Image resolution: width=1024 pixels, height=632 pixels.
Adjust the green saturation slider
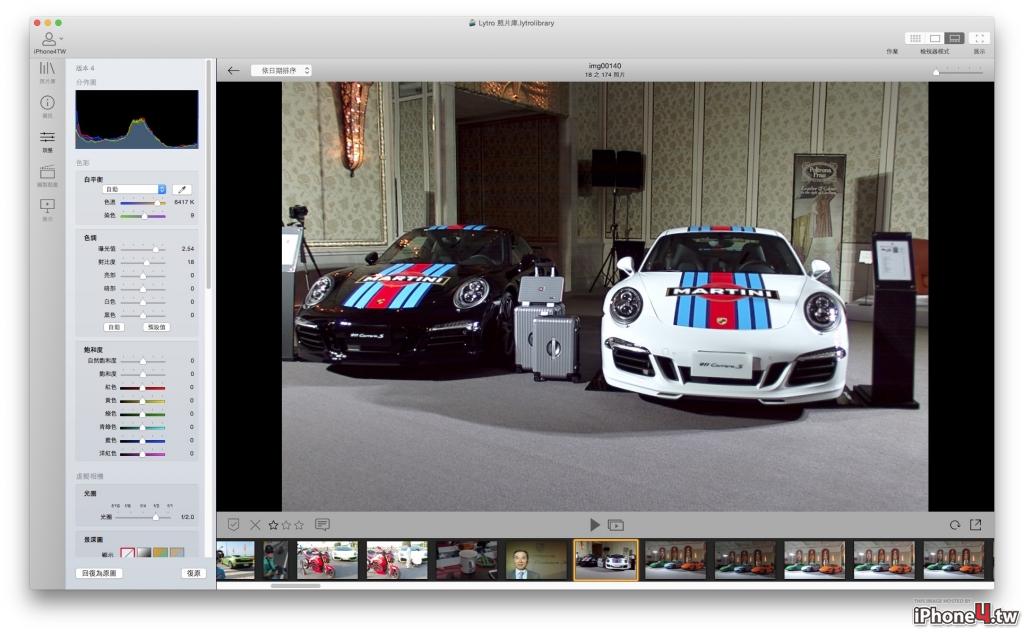143,414
